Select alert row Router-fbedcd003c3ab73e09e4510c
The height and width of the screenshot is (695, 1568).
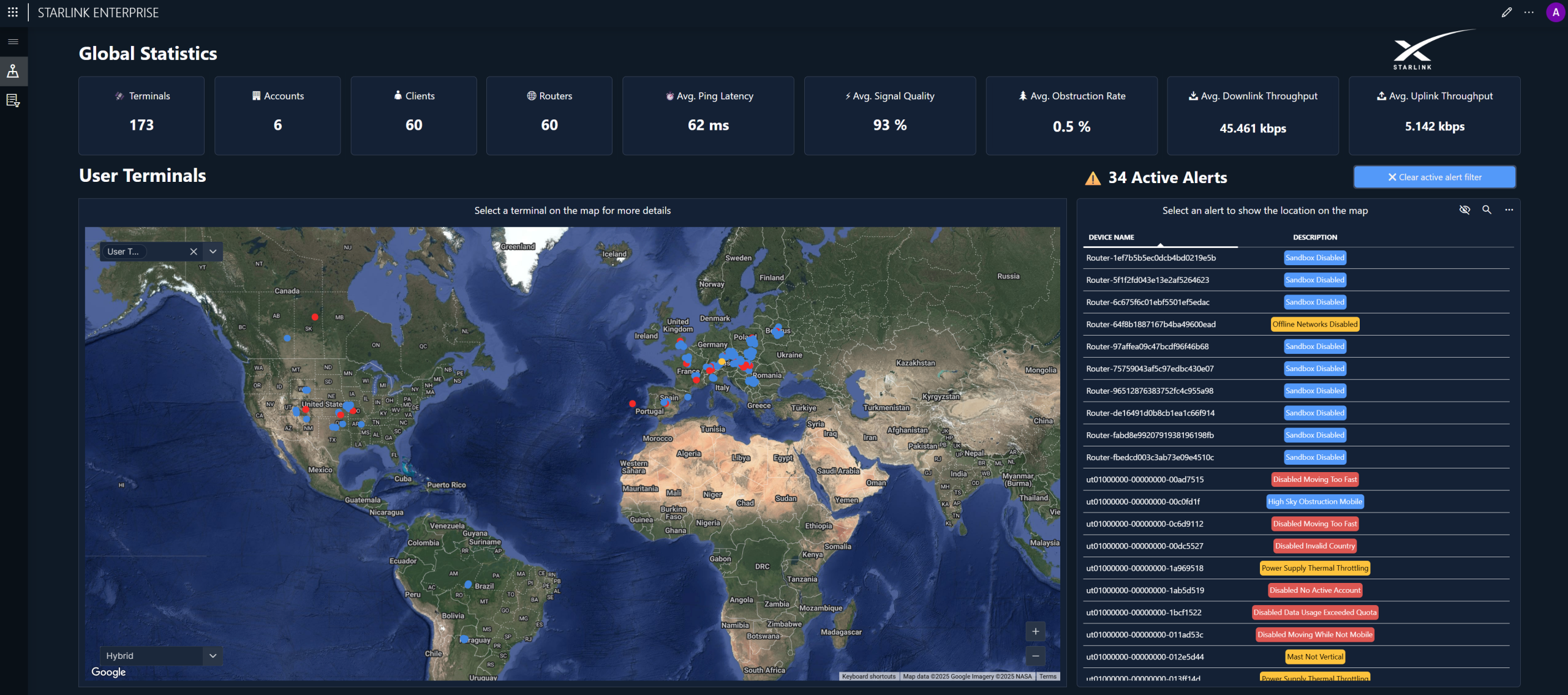click(x=1297, y=457)
